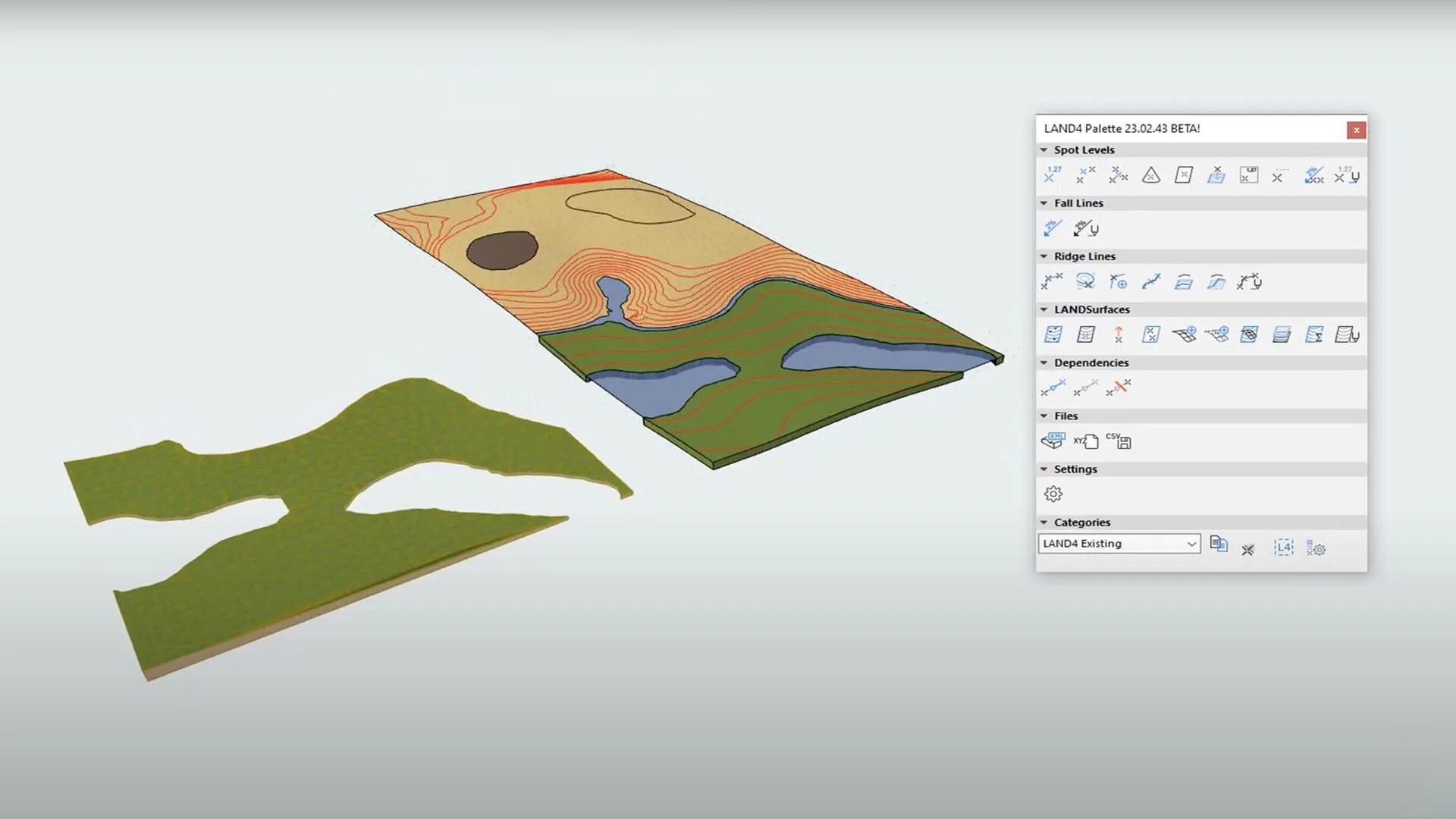The image size is (1456, 819).
Task: Click the CSV save icon
Action: point(1119,441)
